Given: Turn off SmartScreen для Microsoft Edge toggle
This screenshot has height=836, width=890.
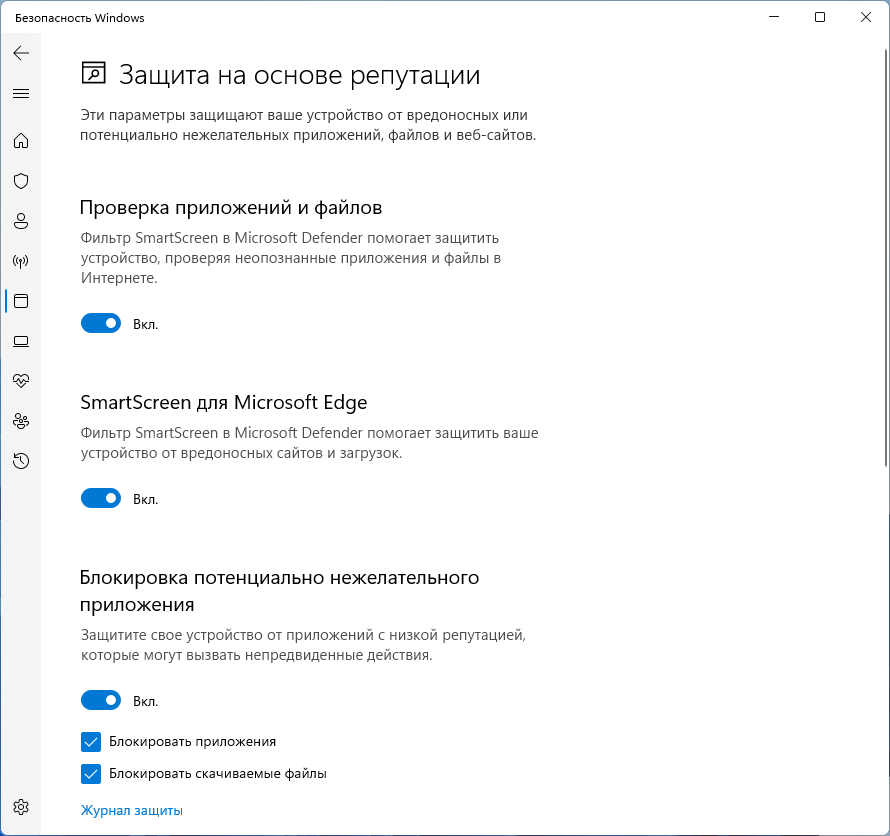Looking at the screenshot, I should click(x=101, y=499).
